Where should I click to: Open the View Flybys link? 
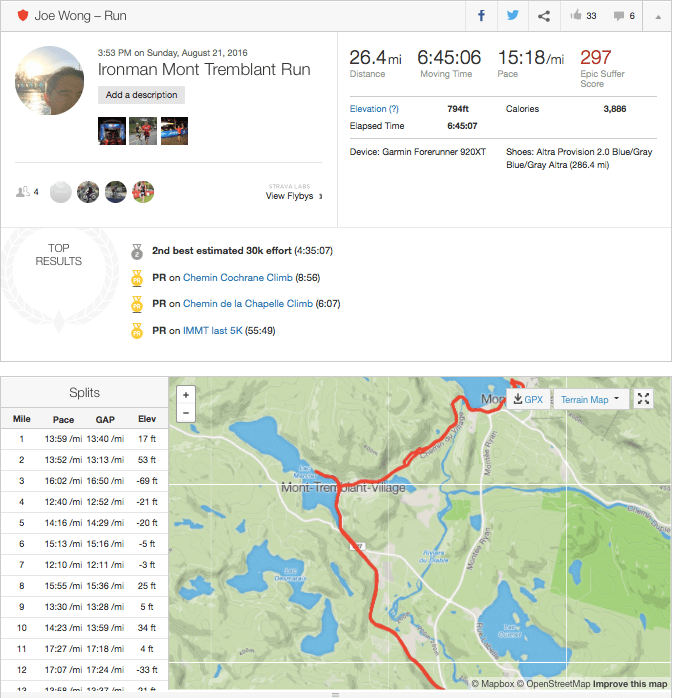[290, 196]
